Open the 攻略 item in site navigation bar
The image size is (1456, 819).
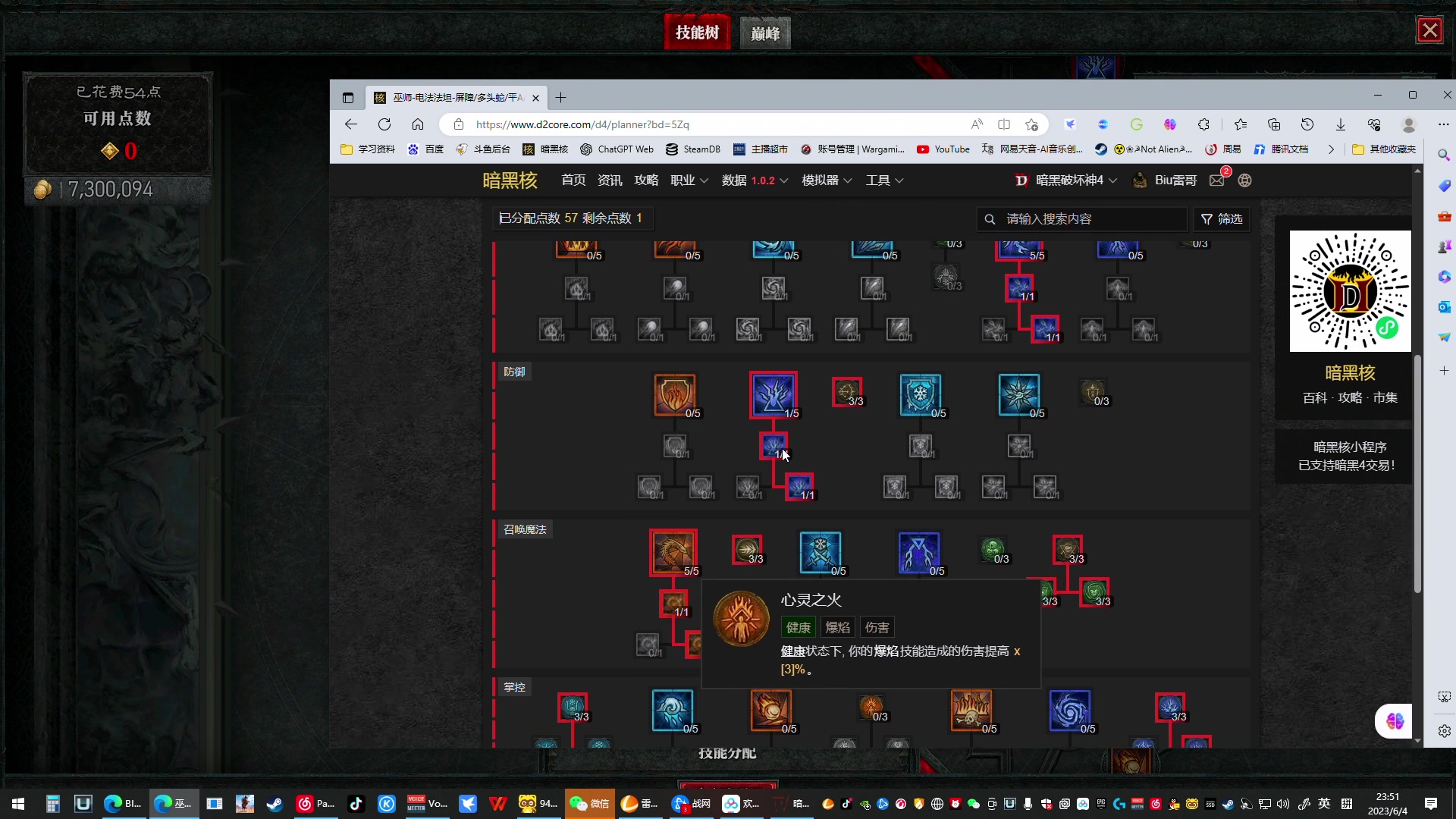pos(646,180)
